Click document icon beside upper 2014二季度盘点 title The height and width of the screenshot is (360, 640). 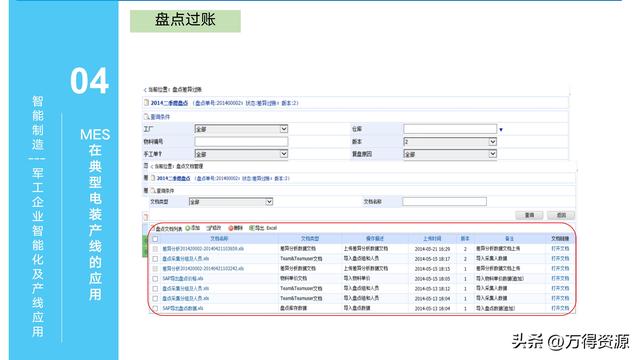coord(147,103)
